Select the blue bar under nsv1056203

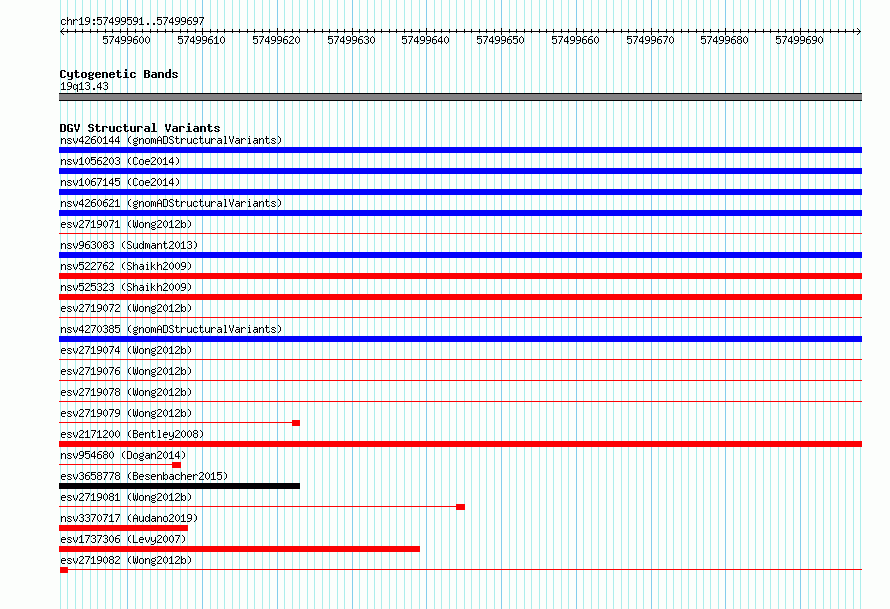tap(460, 171)
